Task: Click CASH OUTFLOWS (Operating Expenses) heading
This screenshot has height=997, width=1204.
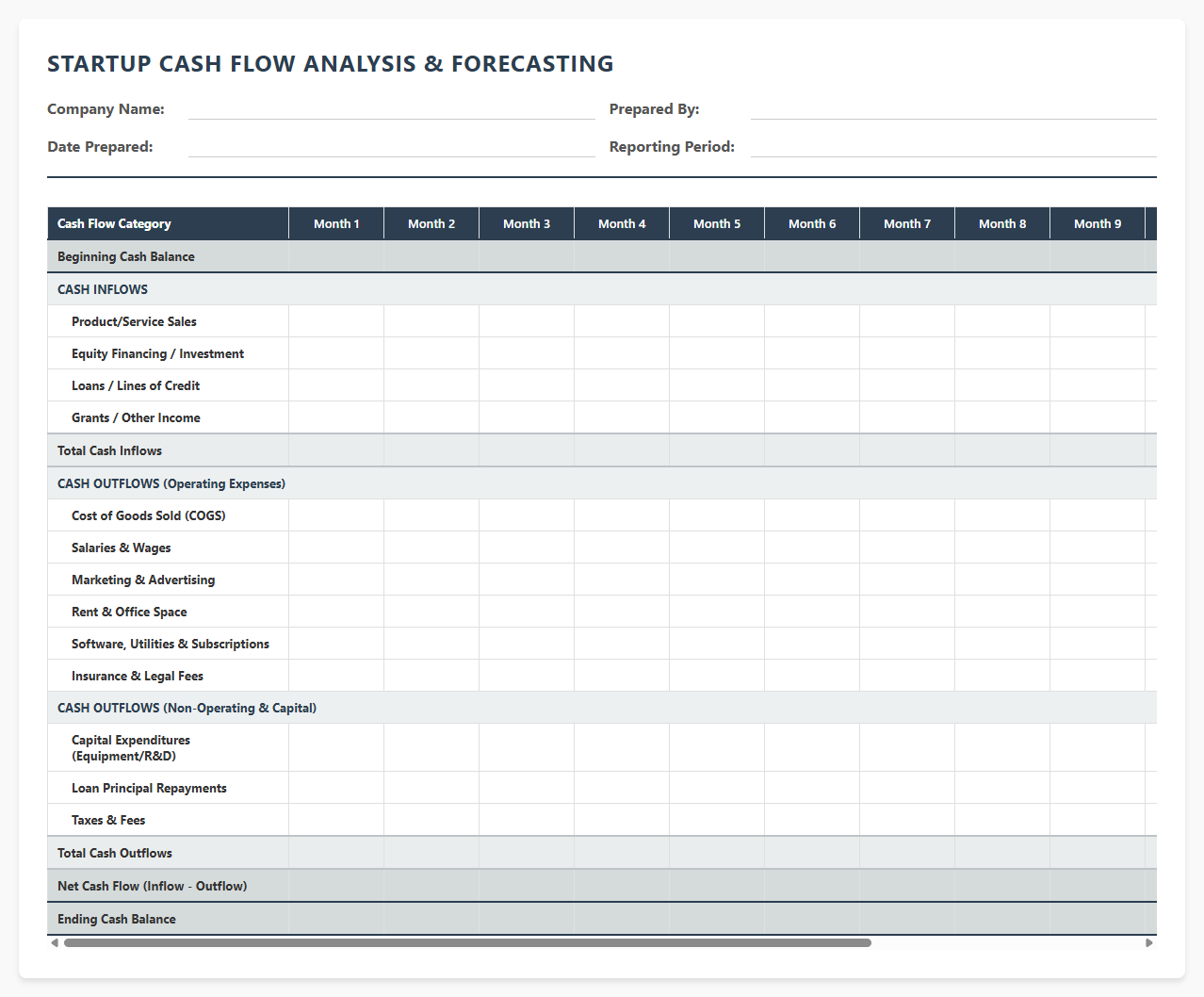Action: coord(171,483)
